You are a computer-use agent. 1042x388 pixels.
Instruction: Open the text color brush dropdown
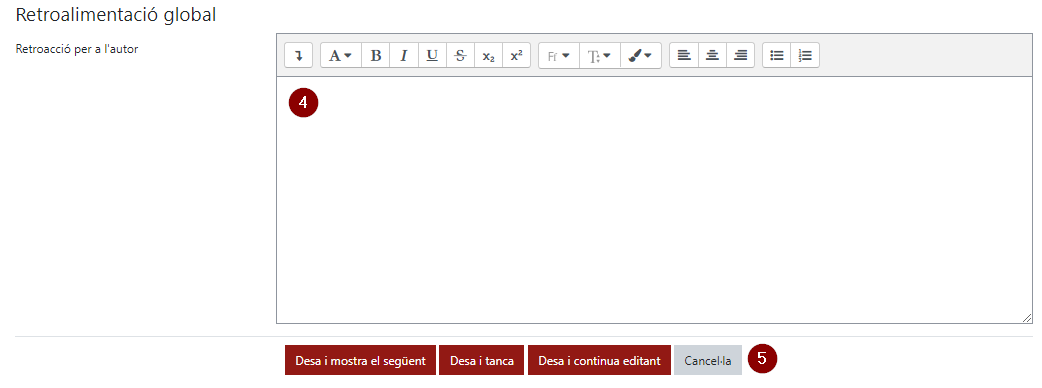pyautogui.click(x=641, y=56)
